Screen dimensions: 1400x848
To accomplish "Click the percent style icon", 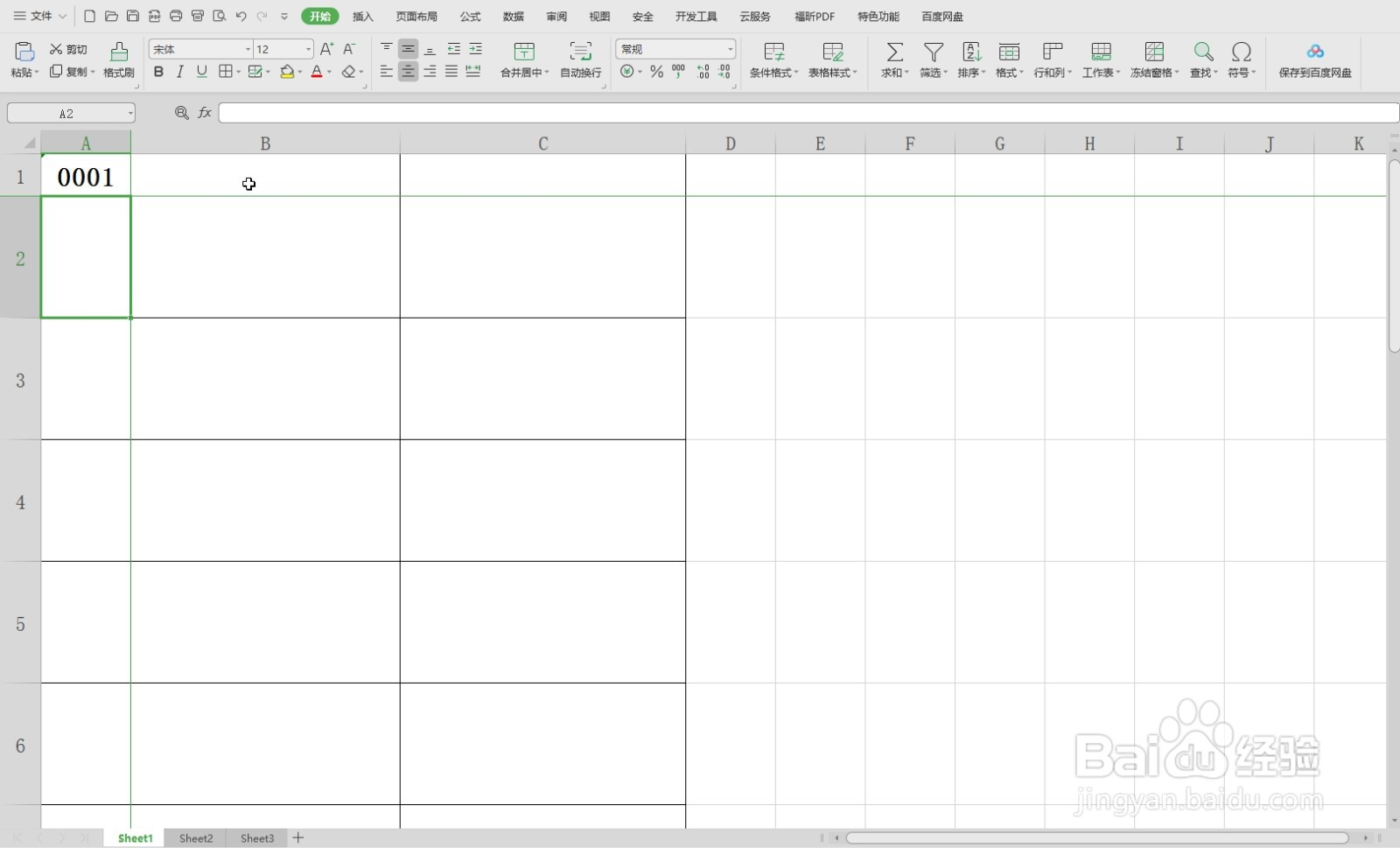I will pos(656,72).
